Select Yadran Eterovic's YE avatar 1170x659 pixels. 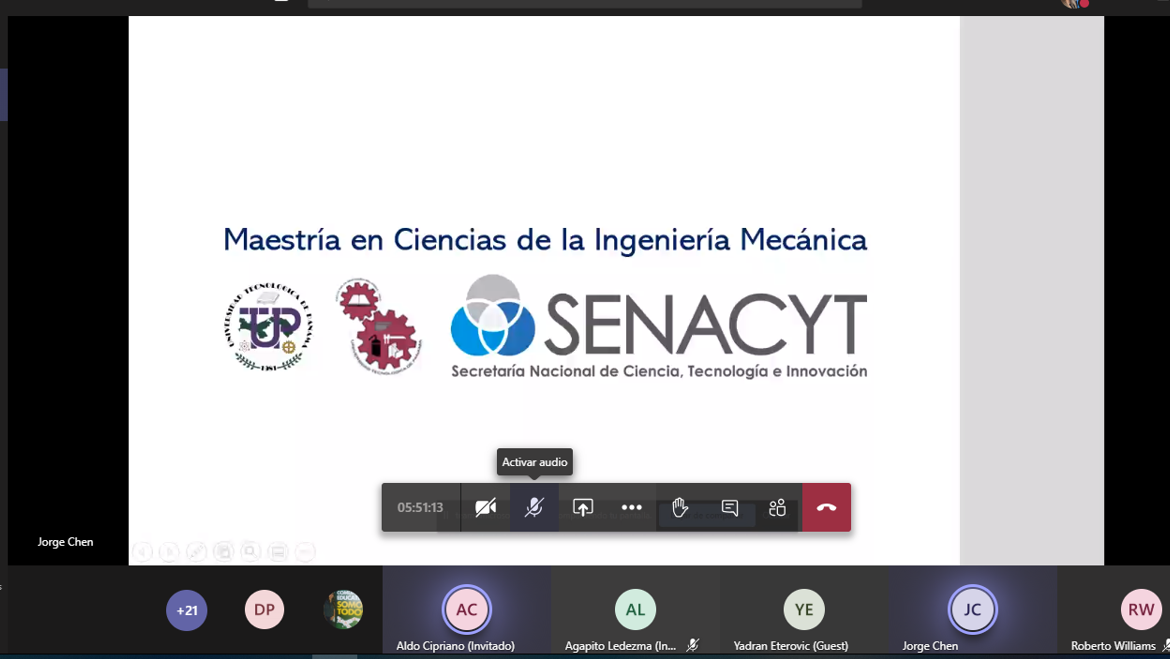[804, 609]
